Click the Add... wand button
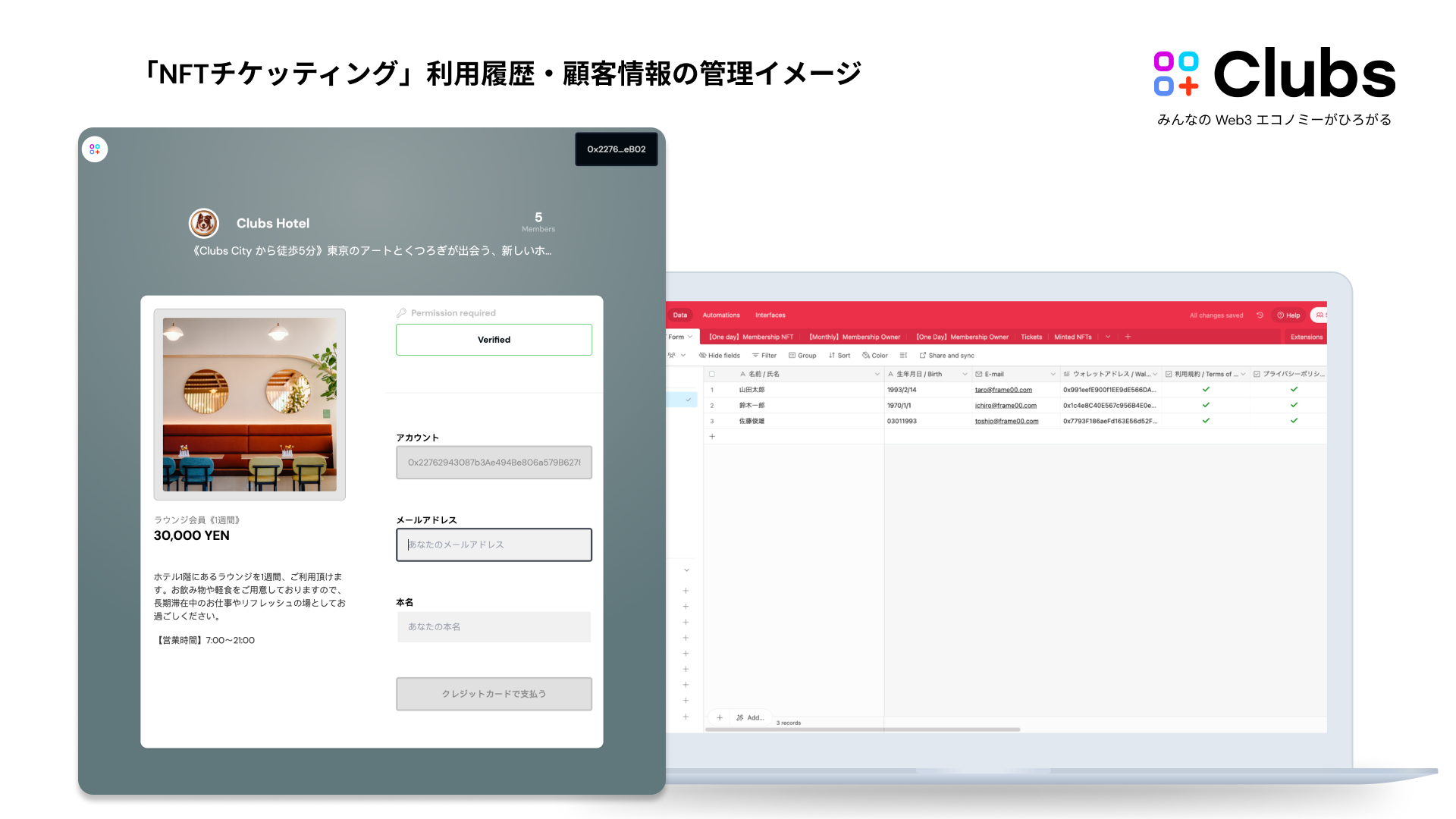Viewport: 1456px width, 819px height. click(751, 717)
